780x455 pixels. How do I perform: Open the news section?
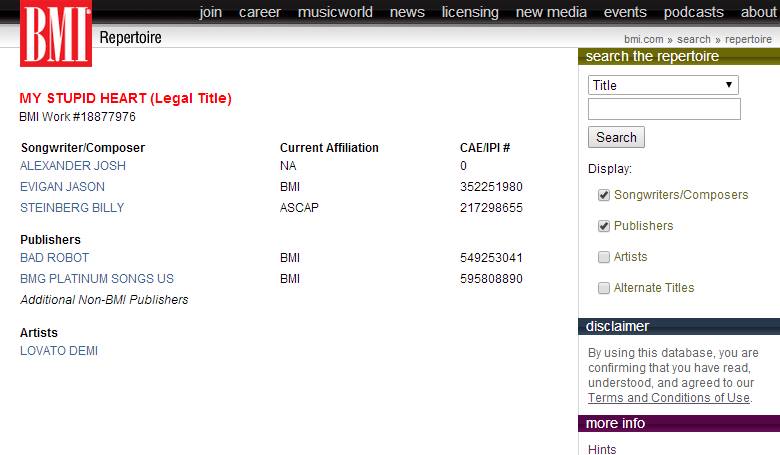[x=407, y=12]
